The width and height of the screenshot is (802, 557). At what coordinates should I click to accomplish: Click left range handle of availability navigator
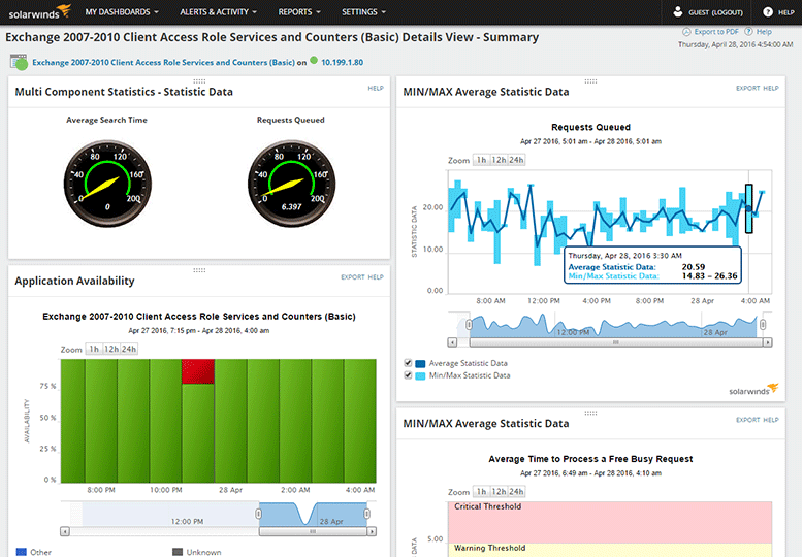click(258, 514)
